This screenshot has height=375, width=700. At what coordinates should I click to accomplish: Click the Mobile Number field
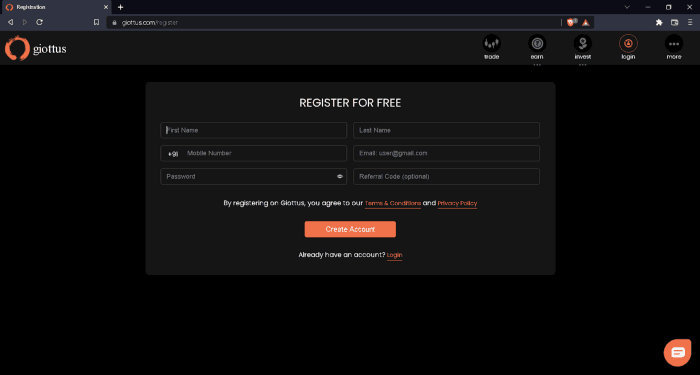pos(263,153)
